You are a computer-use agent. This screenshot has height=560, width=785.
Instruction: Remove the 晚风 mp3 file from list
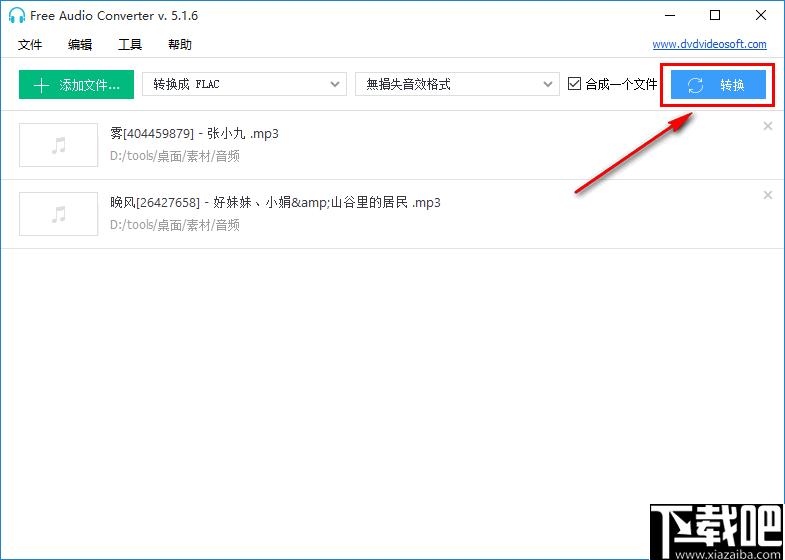(x=767, y=195)
